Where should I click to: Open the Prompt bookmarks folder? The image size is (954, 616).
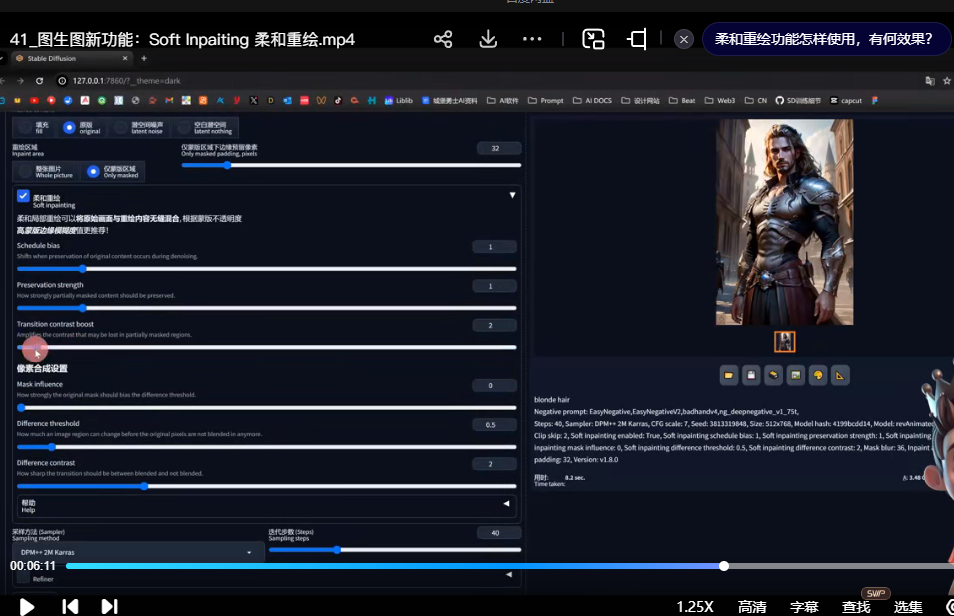[x=546, y=100]
